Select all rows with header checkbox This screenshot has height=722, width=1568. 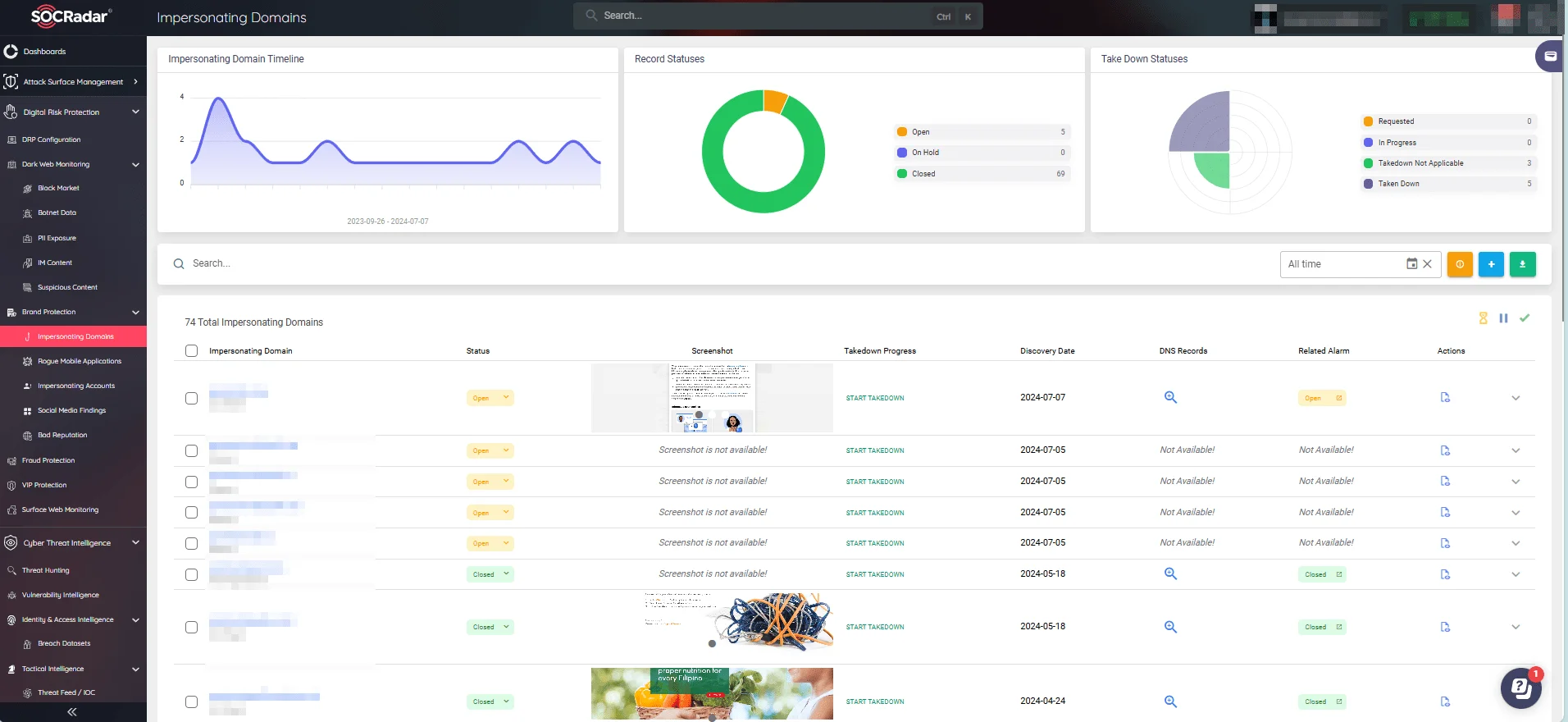click(x=191, y=350)
